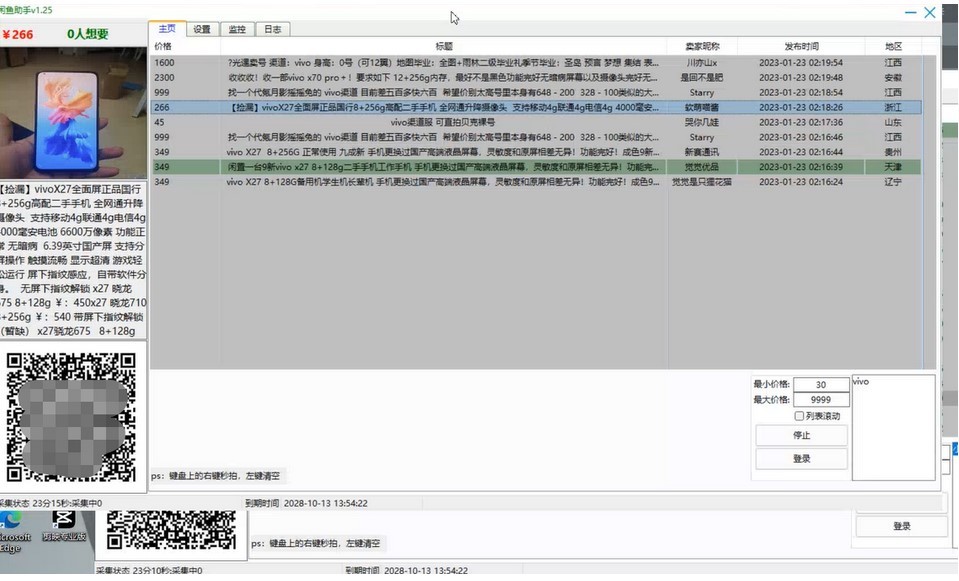Close the 闲鱼助手 window
The image size is (959, 581).
coord(930,12)
